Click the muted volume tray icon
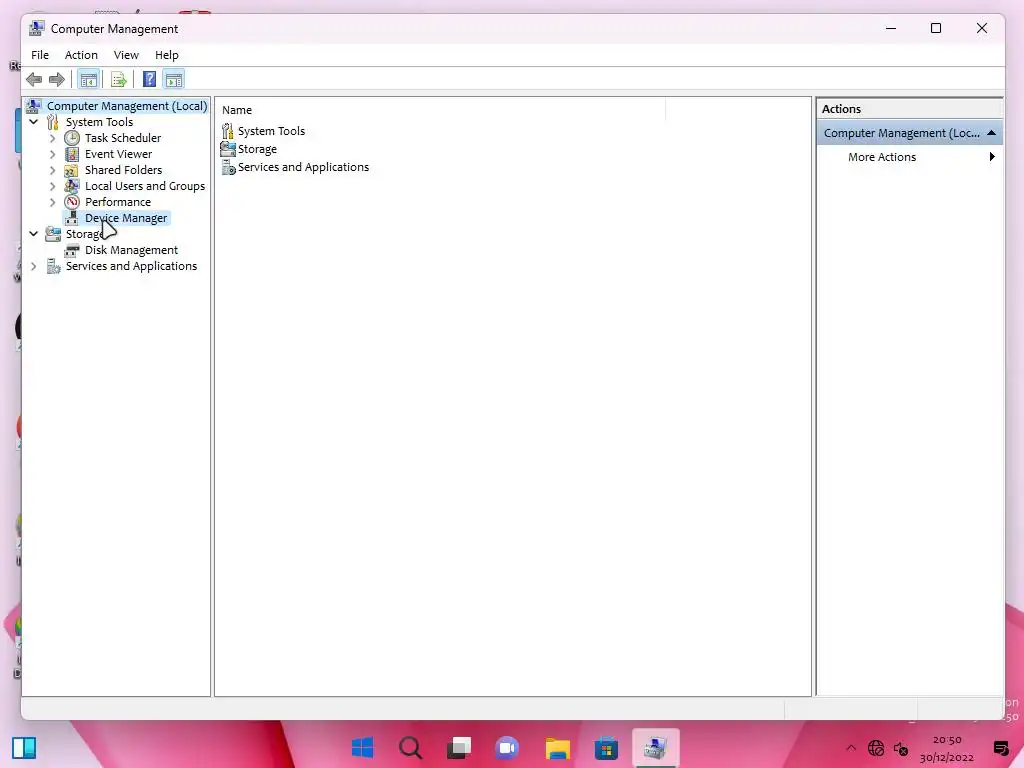Viewport: 1024px width, 768px height. 901,748
